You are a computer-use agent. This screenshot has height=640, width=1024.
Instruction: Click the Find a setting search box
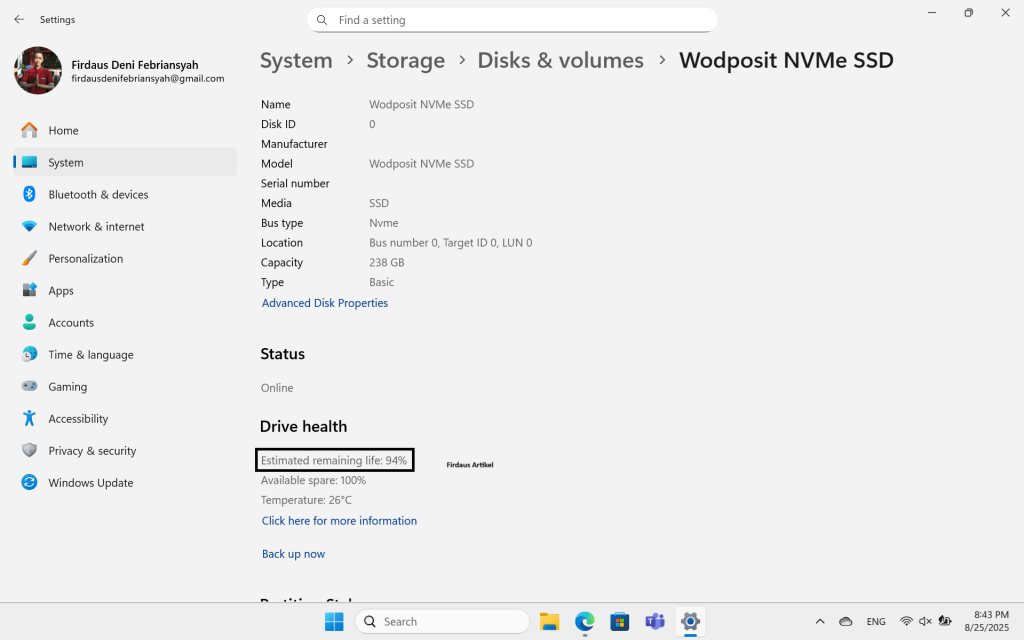[x=512, y=20]
